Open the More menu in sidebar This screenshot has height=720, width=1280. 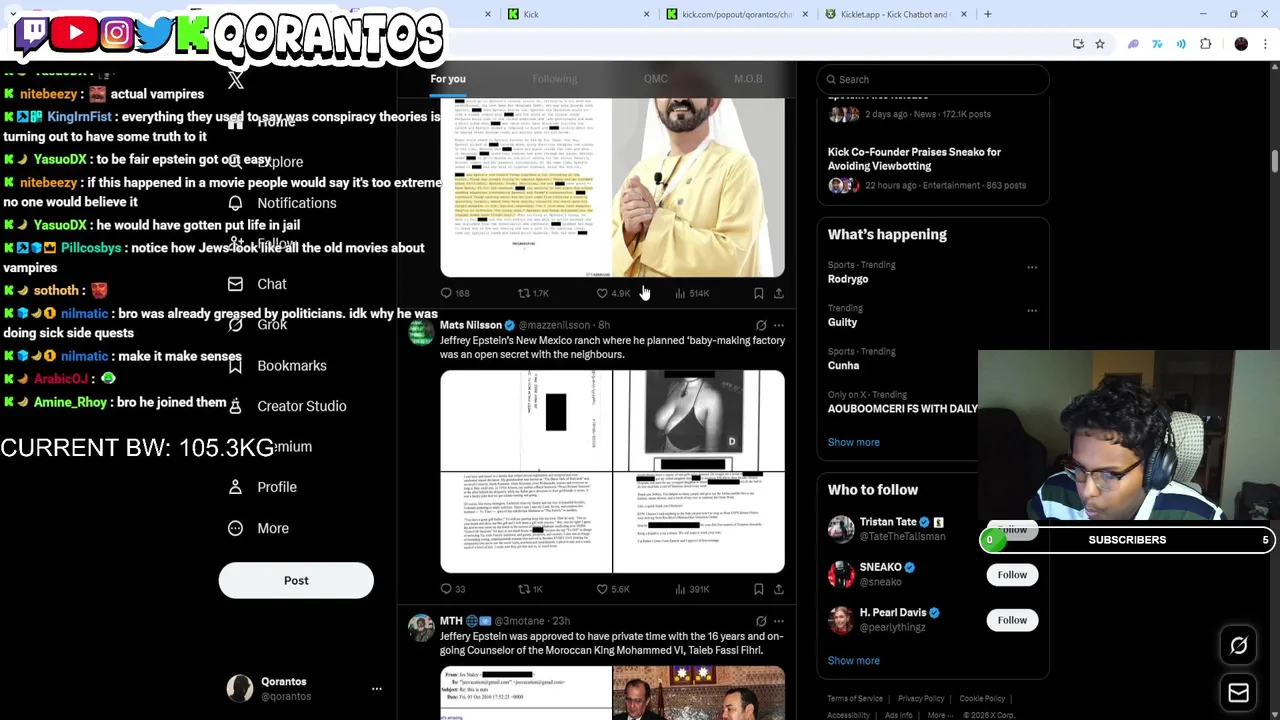(258, 528)
